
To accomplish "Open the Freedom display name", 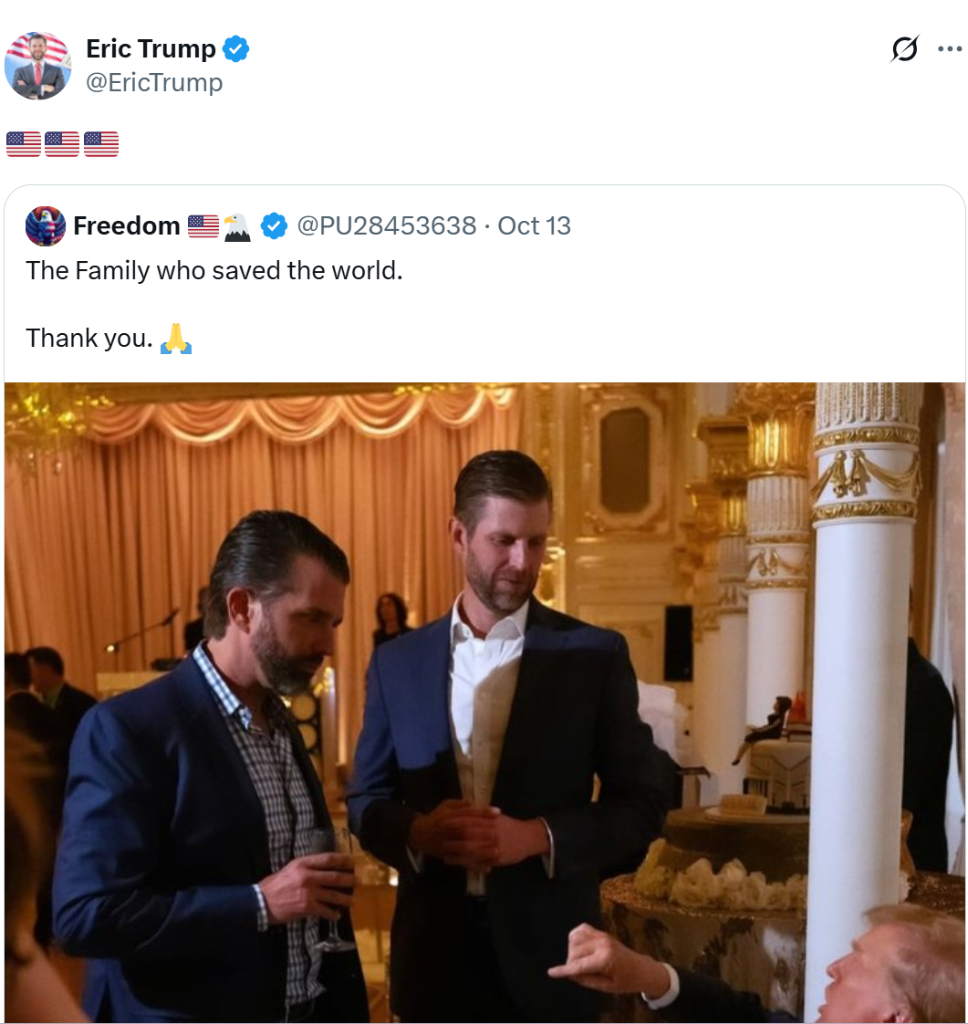I will [126, 226].
